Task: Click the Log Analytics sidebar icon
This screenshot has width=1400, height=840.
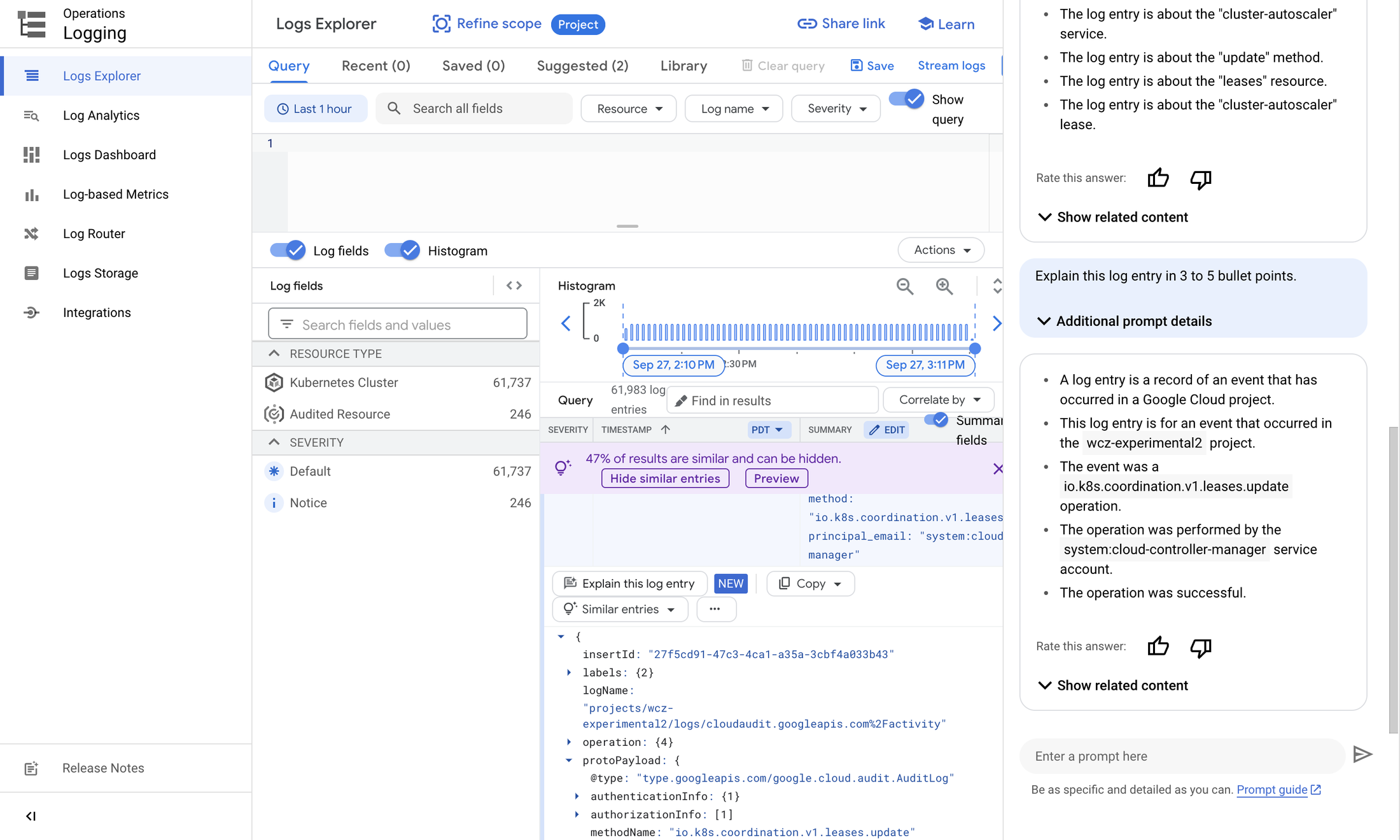Action: (31, 115)
